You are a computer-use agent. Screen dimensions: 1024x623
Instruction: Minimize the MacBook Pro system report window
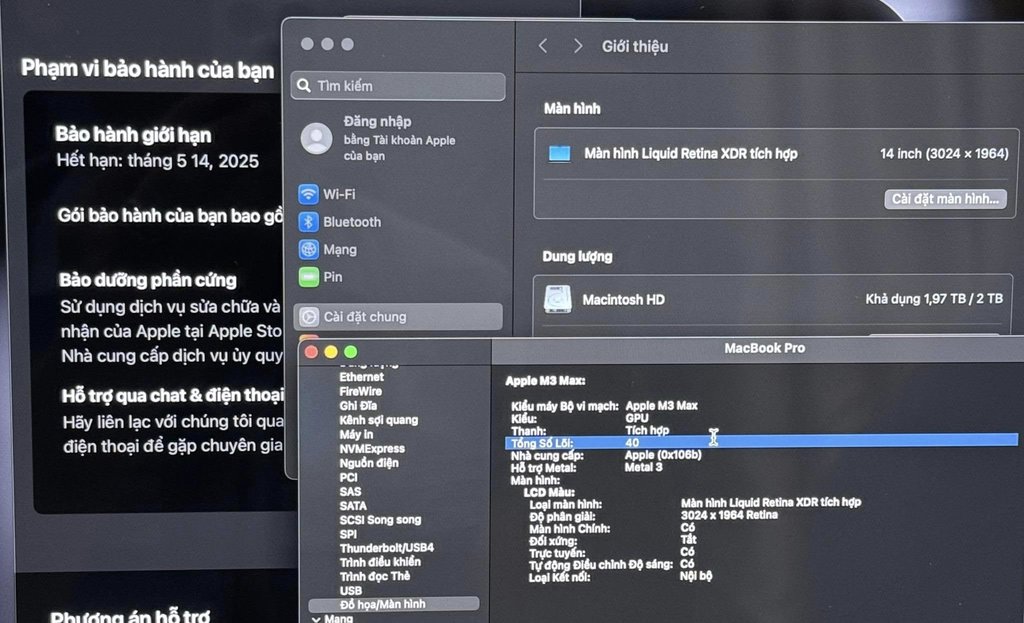point(331,352)
